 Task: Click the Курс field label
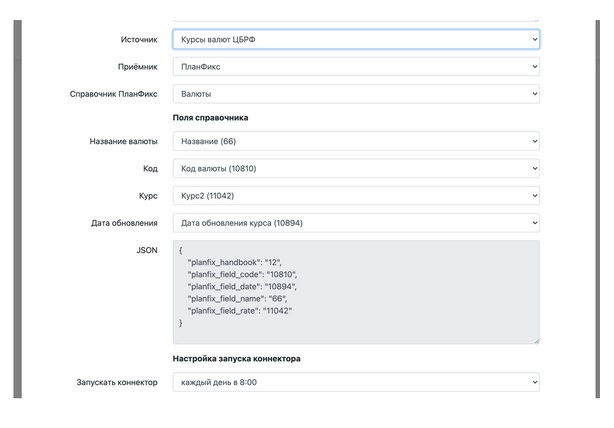(x=148, y=196)
